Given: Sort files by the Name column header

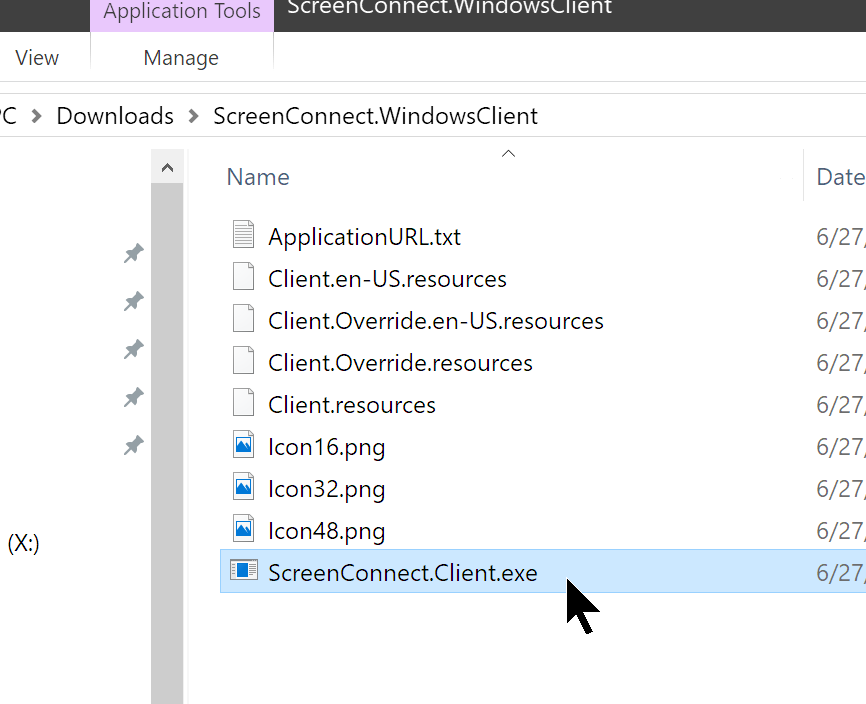Looking at the screenshot, I should (258, 177).
